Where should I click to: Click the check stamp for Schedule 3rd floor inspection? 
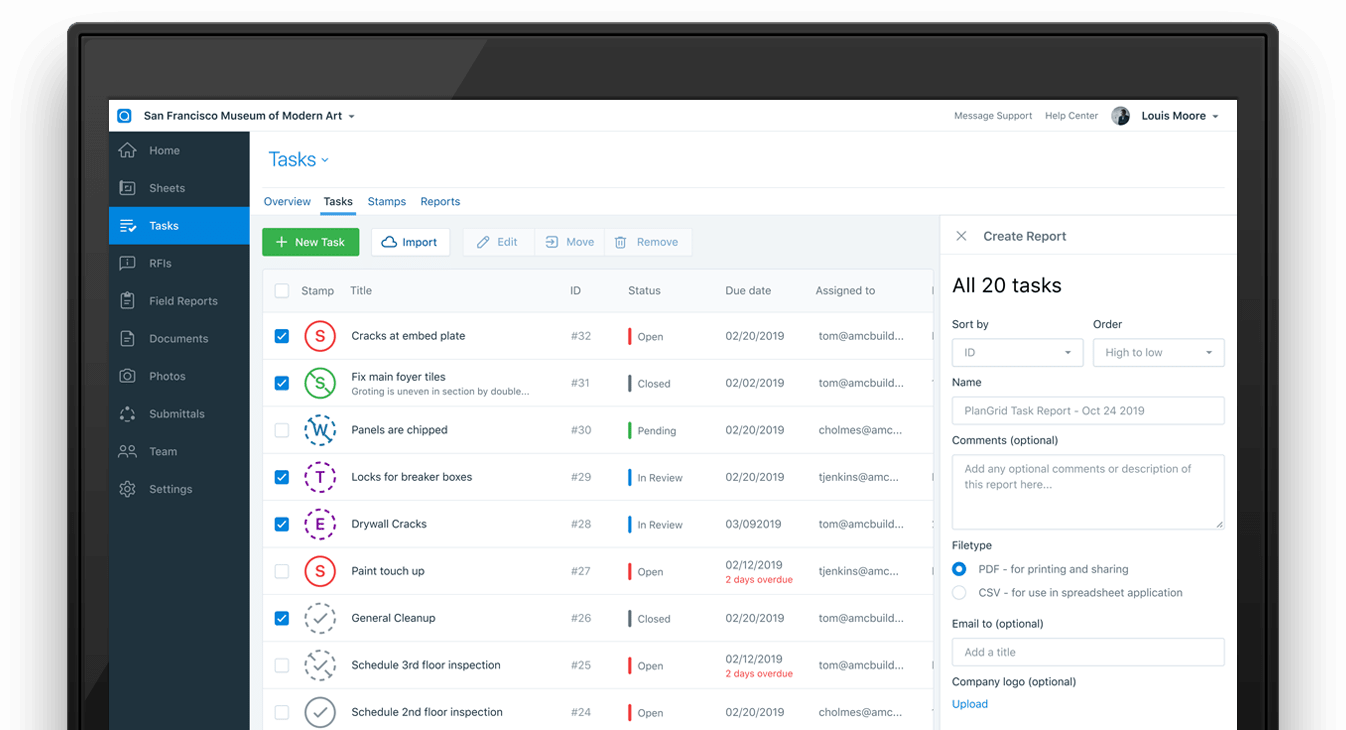pyautogui.click(x=319, y=665)
